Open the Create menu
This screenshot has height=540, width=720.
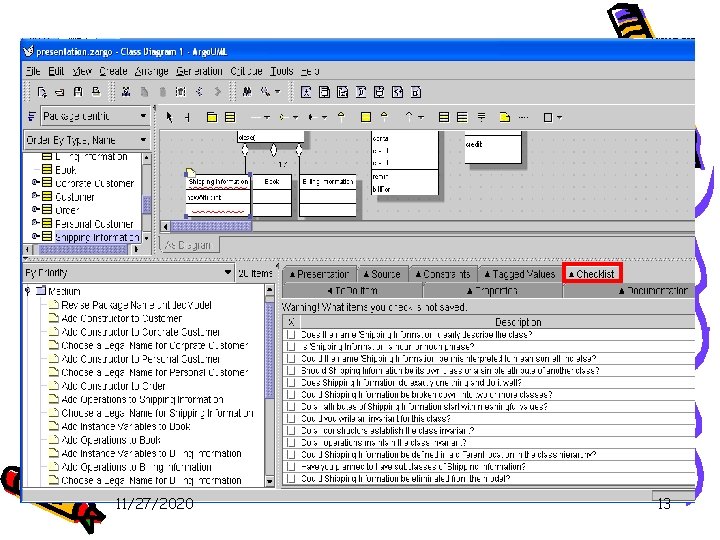click(113, 71)
